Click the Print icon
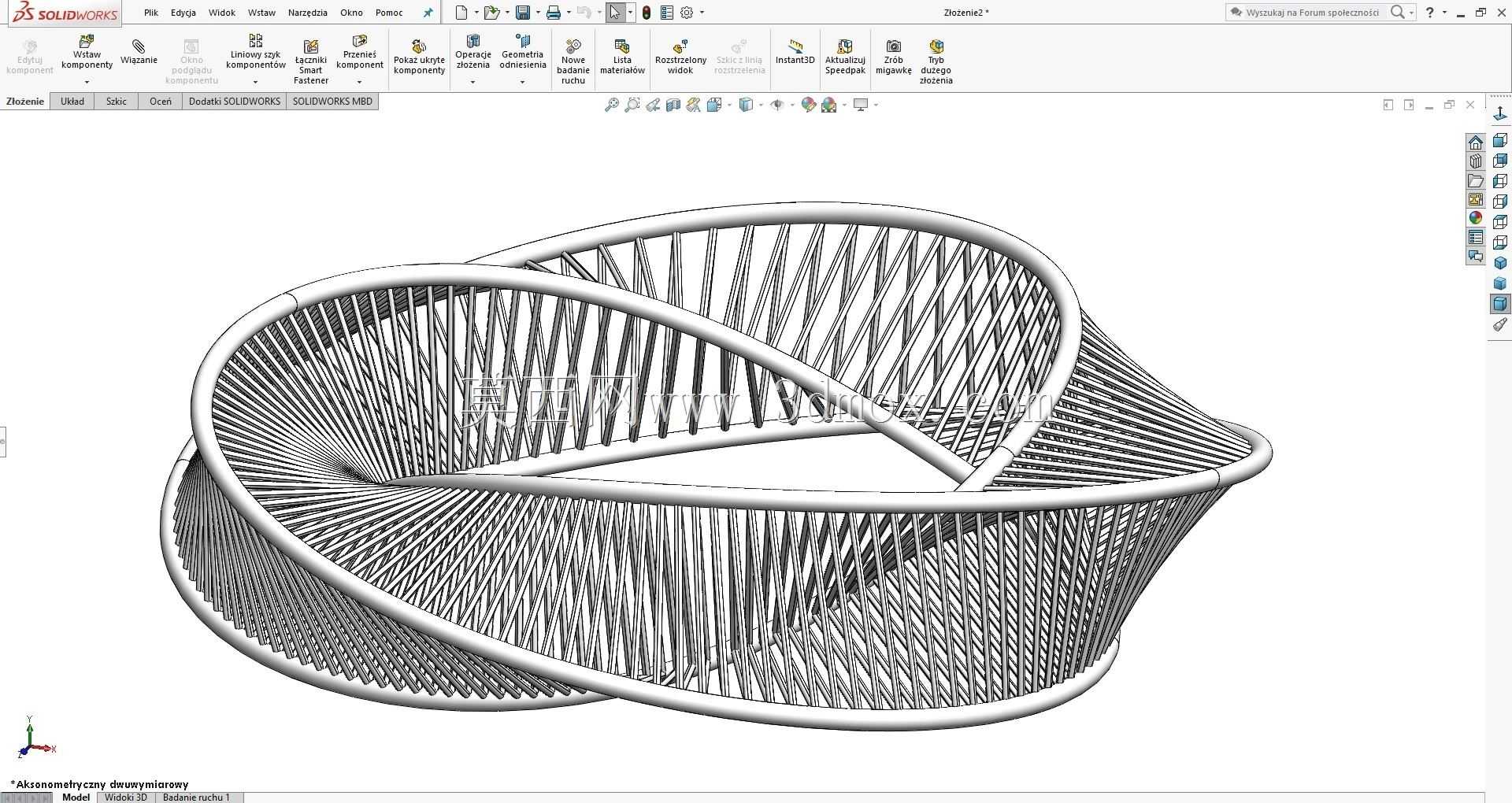The image size is (1512, 803). pos(554,13)
